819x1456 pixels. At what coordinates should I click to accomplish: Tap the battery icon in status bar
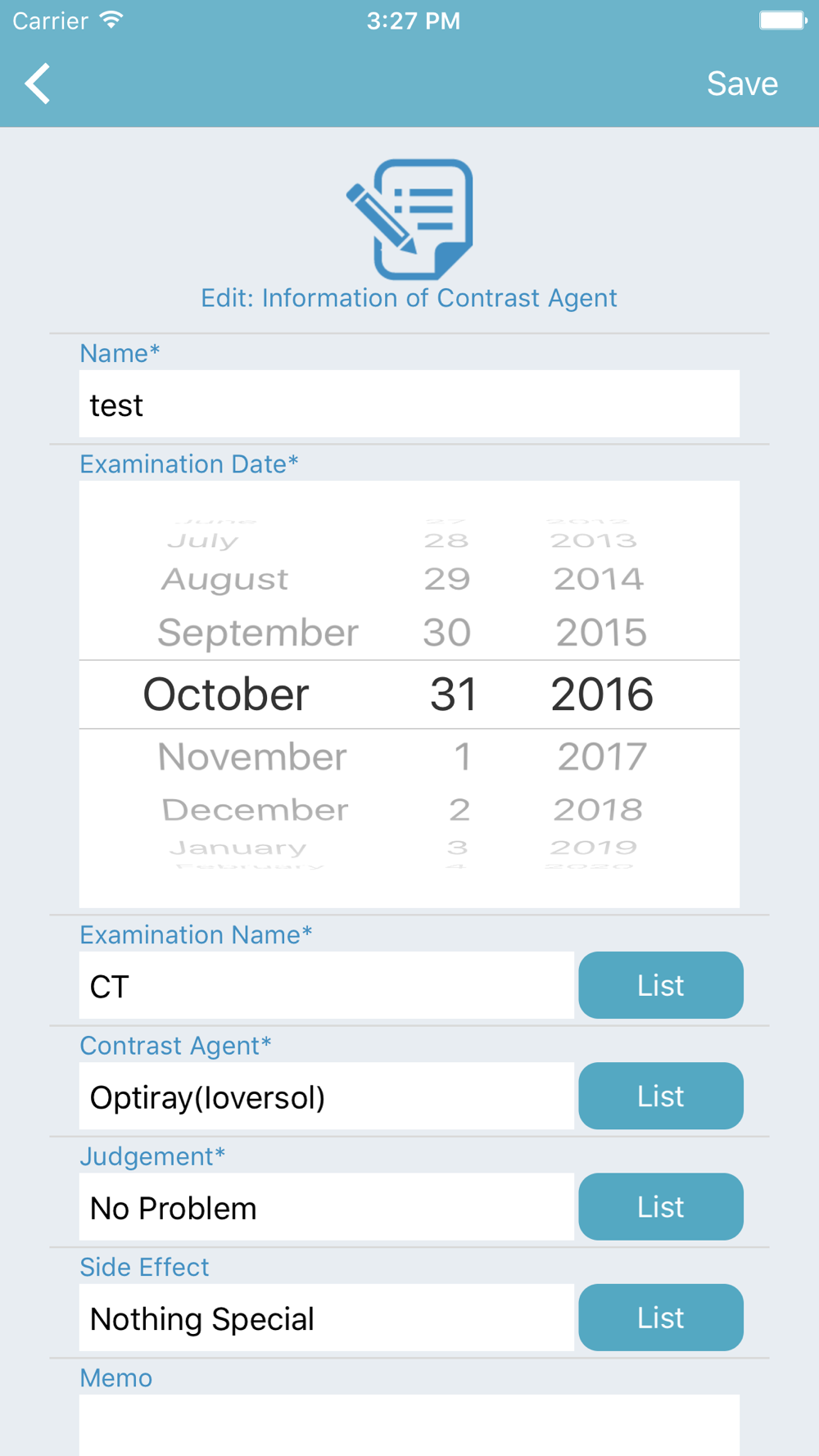[x=783, y=20]
